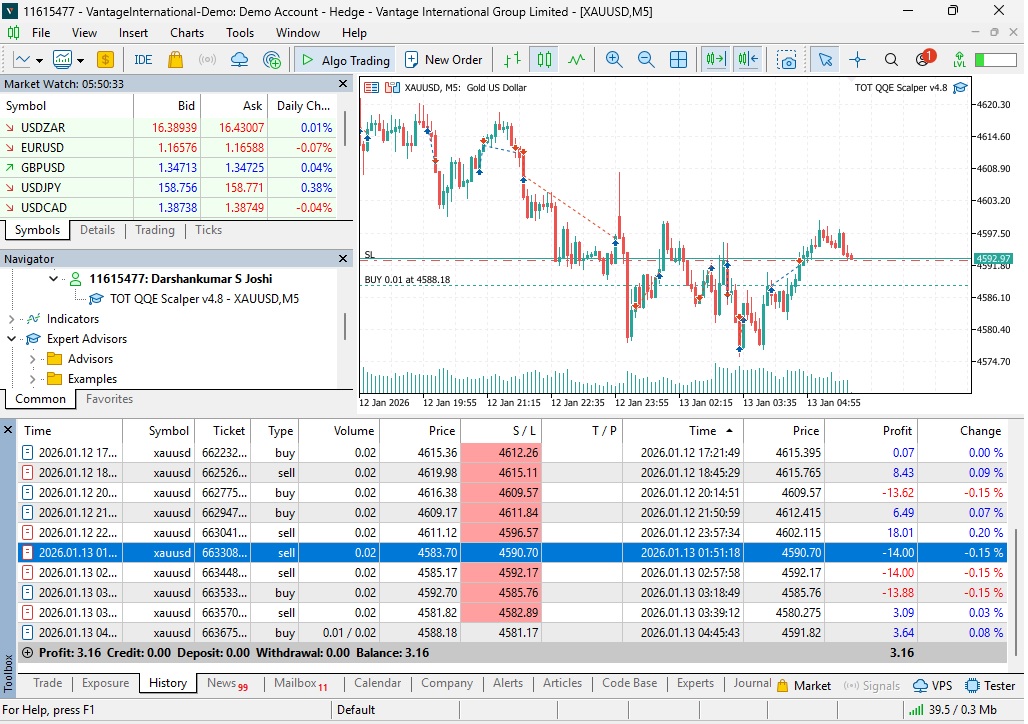1028x724 pixels.
Task: Click the VPS button in Toolbox bar
Action: 933,685
